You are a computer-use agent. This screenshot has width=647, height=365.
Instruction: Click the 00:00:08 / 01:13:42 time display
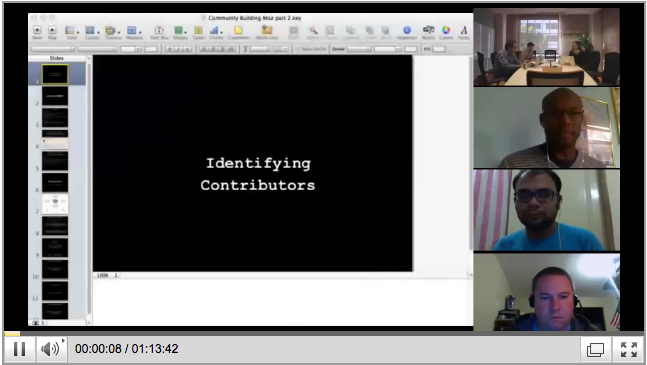127,349
